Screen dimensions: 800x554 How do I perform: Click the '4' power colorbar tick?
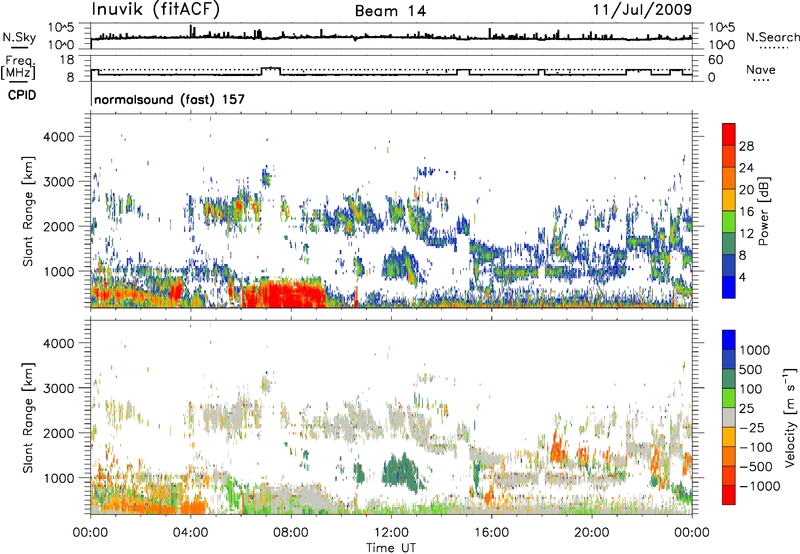tap(742, 277)
